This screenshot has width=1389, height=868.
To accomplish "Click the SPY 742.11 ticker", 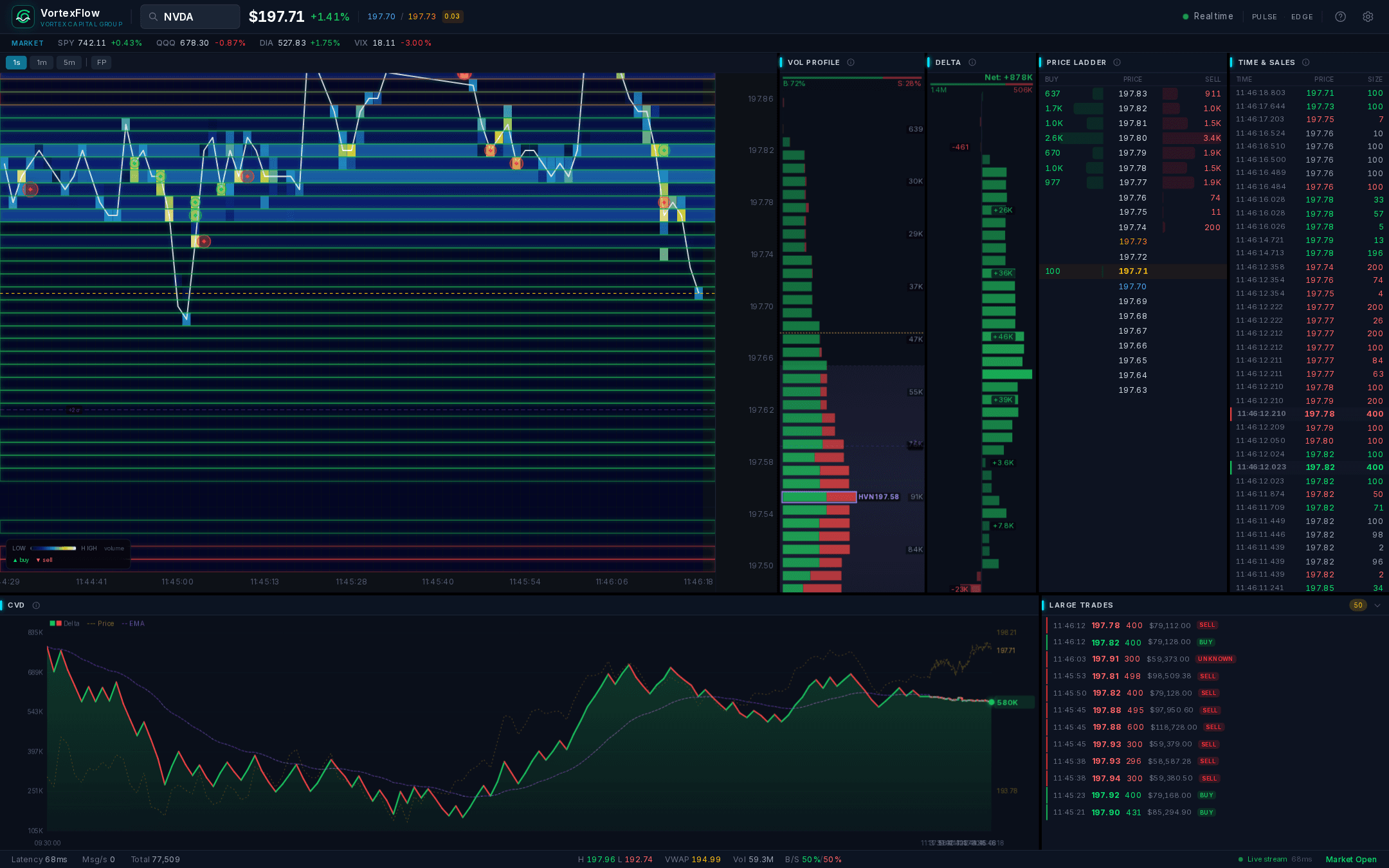I will click(100, 43).
